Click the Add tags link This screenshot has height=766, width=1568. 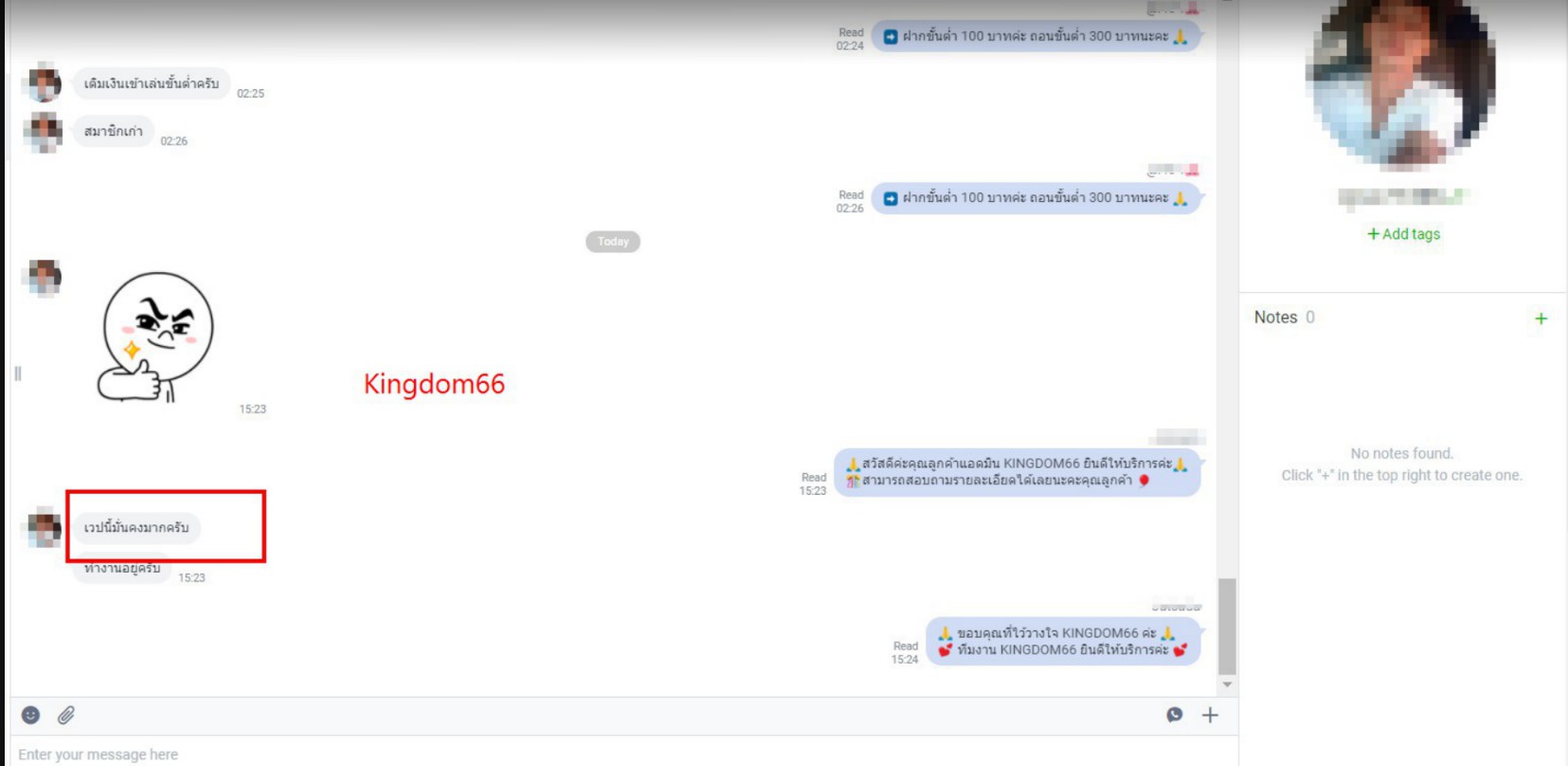click(x=1403, y=234)
